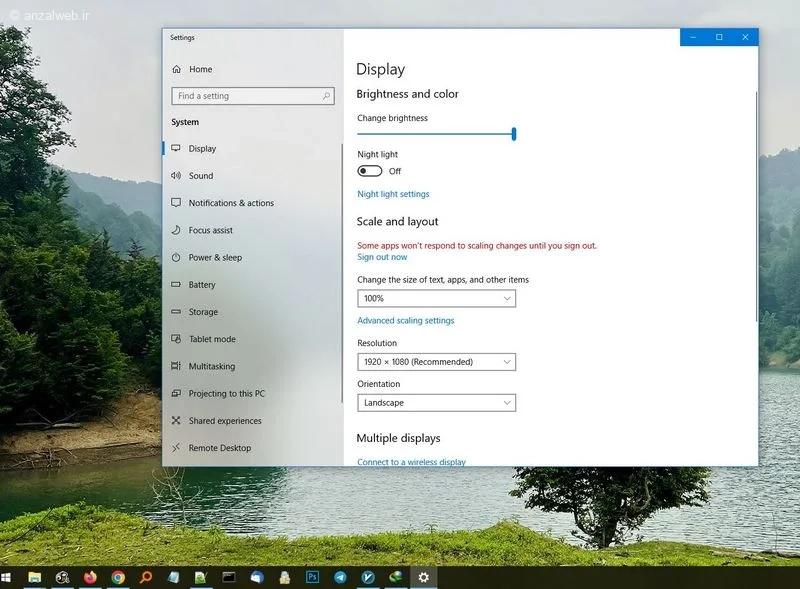Image resolution: width=800 pixels, height=589 pixels.
Task: Click the Battery icon in sidebar
Action: tap(176, 284)
